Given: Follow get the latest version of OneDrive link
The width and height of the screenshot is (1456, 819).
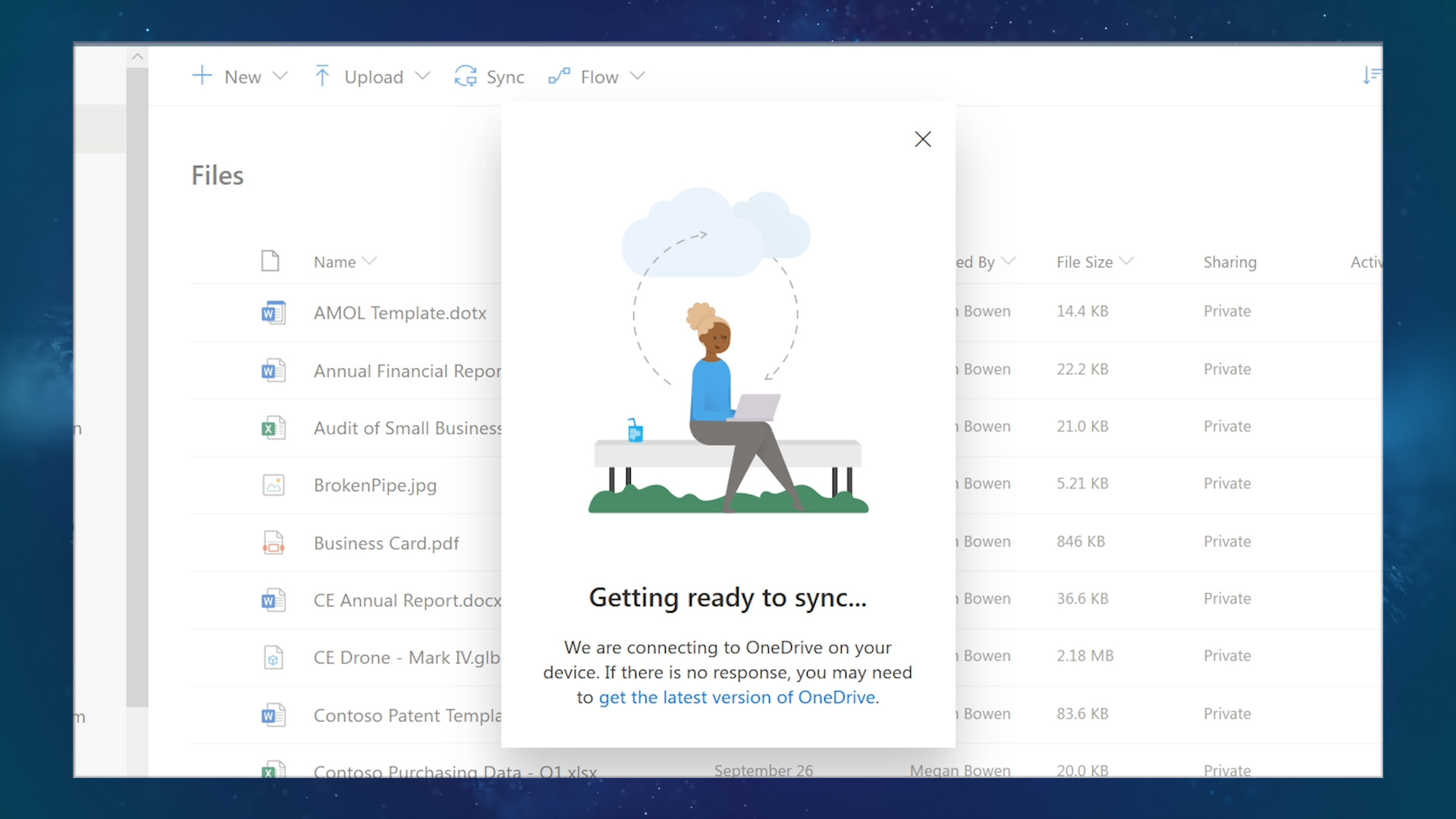Looking at the screenshot, I should point(737,697).
